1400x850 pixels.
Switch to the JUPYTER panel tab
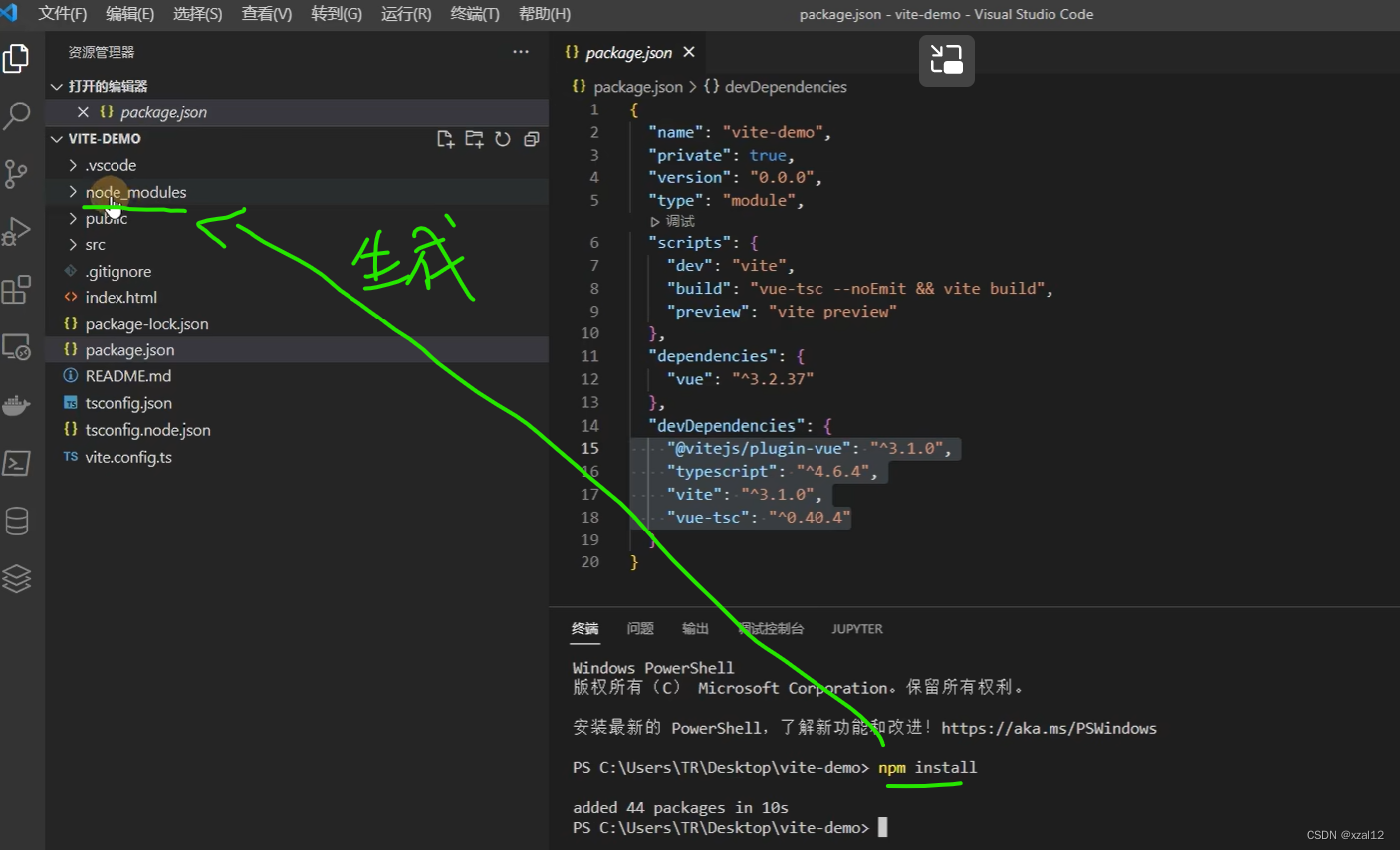(x=857, y=629)
